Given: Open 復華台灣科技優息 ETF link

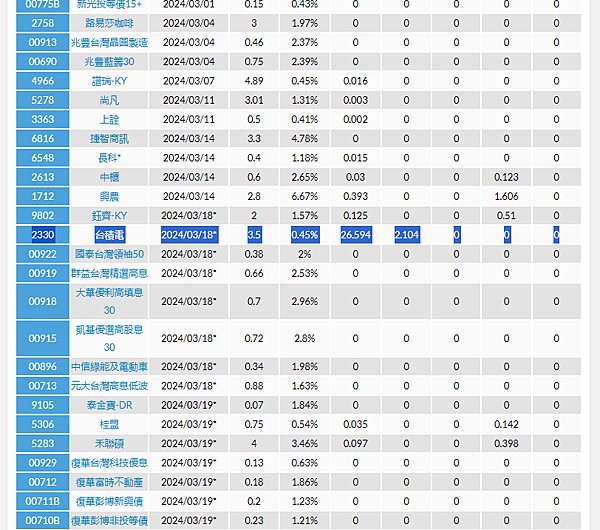Looking at the screenshot, I should point(109,463).
